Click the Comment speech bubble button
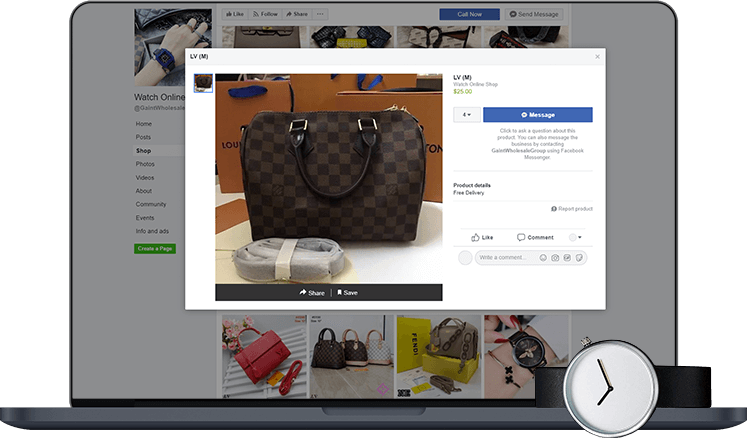This screenshot has height=439, width=747. 535,237
